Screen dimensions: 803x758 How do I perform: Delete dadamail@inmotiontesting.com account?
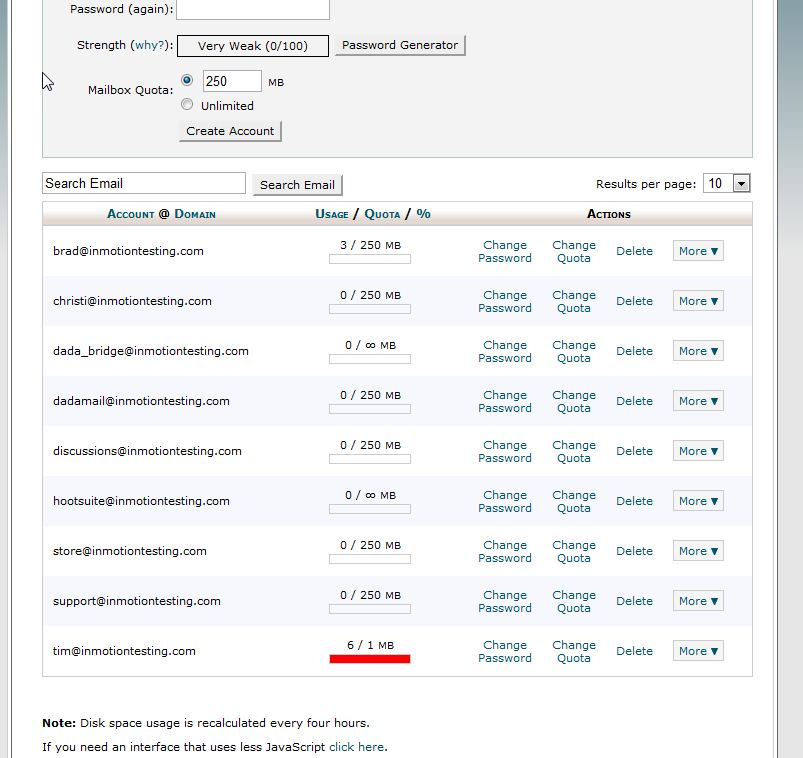[x=634, y=401]
